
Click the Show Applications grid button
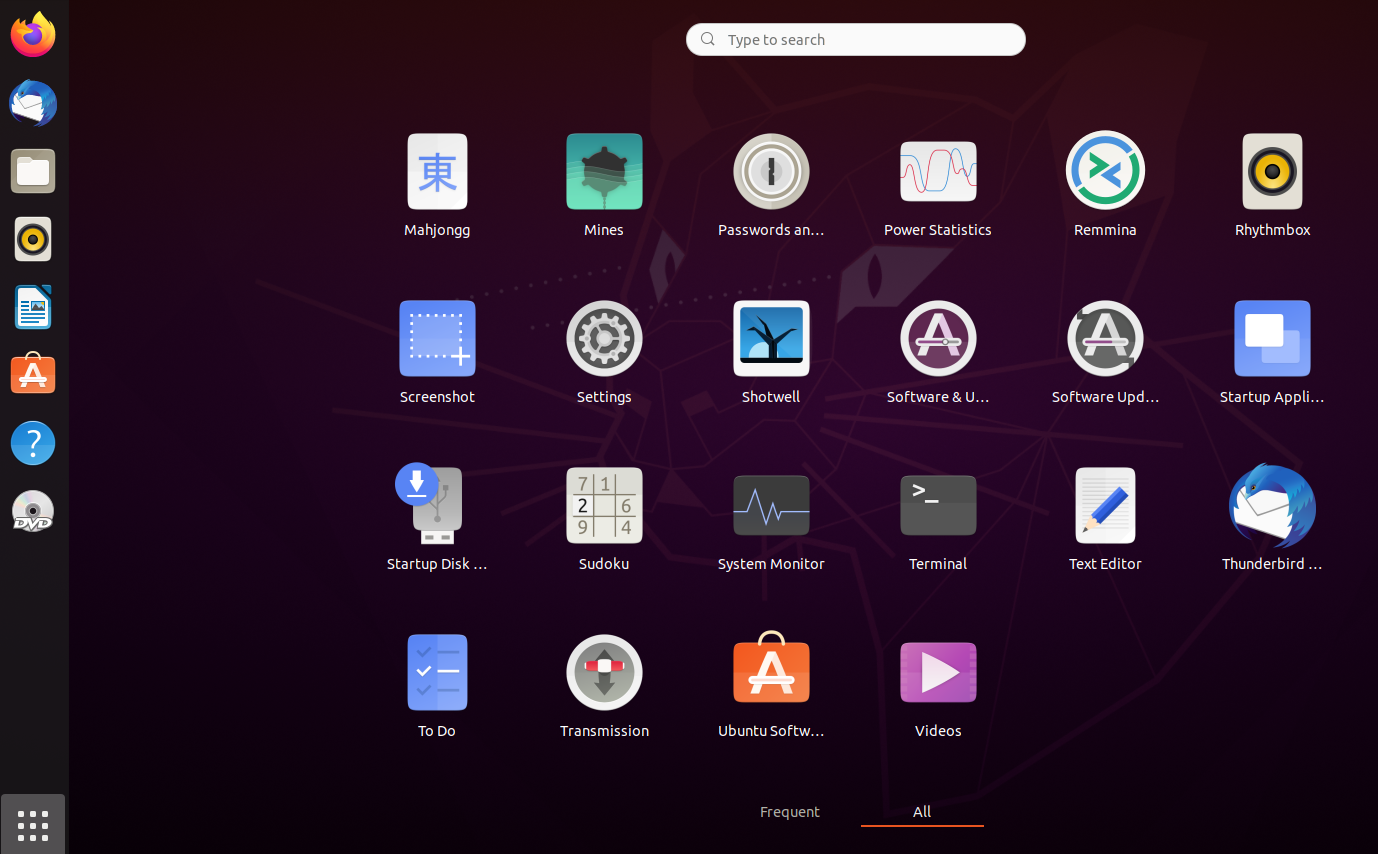tap(33, 825)
